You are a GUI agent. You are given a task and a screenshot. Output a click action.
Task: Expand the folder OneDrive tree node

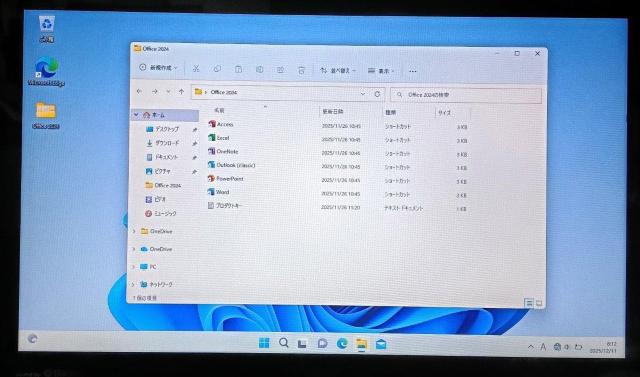(x=134, y=231)
